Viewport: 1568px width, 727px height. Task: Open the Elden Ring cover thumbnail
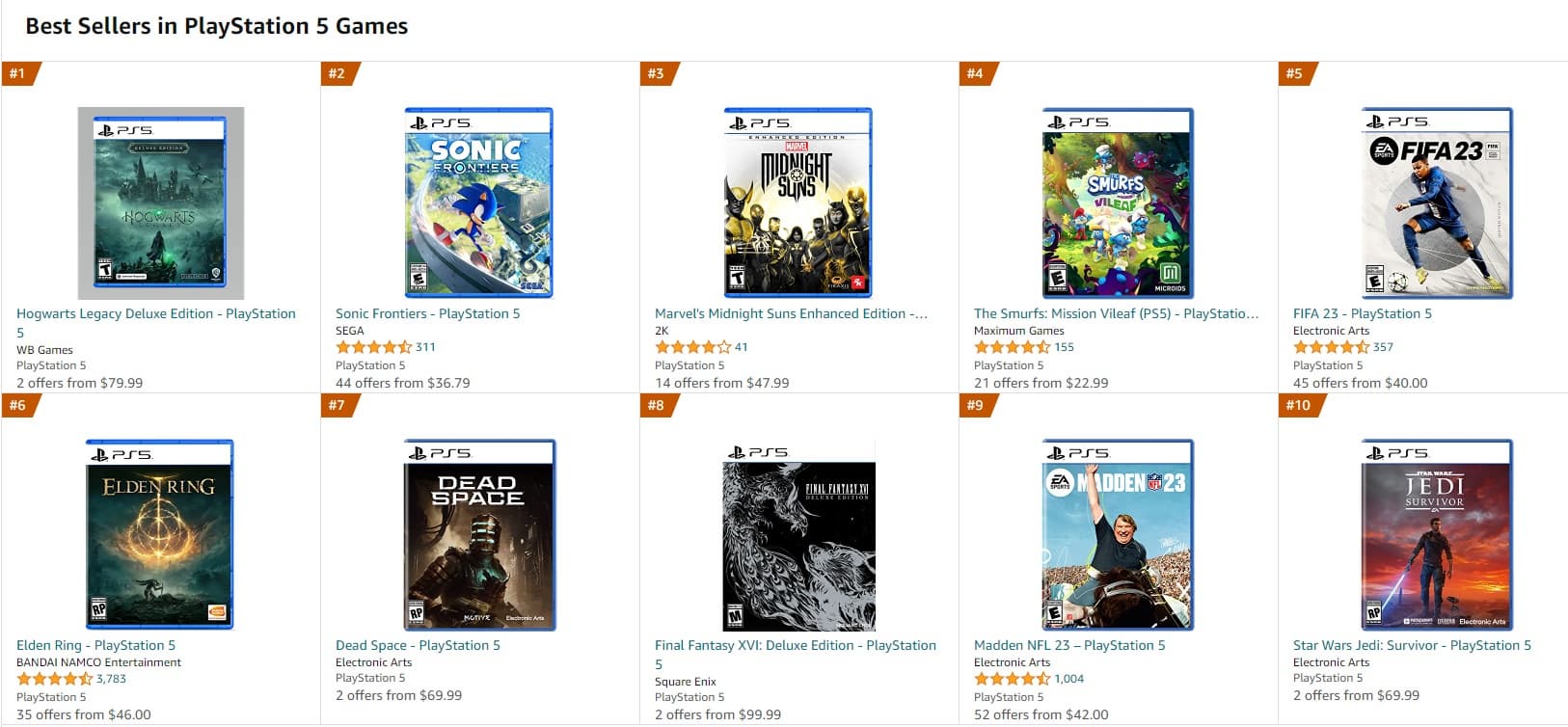[160, 534]
